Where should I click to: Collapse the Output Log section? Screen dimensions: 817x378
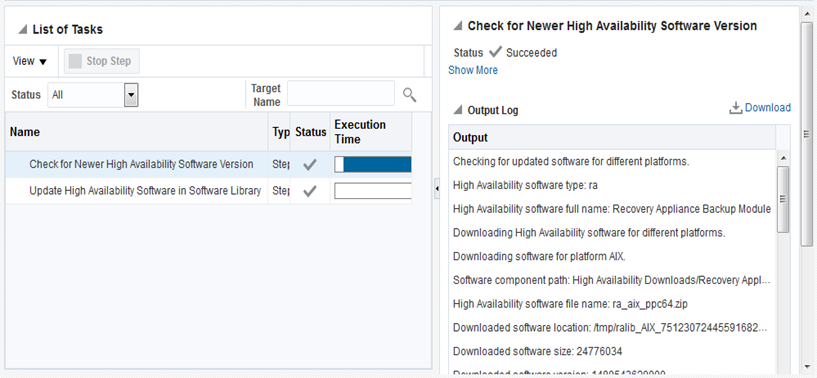click(x=457, y=110)
